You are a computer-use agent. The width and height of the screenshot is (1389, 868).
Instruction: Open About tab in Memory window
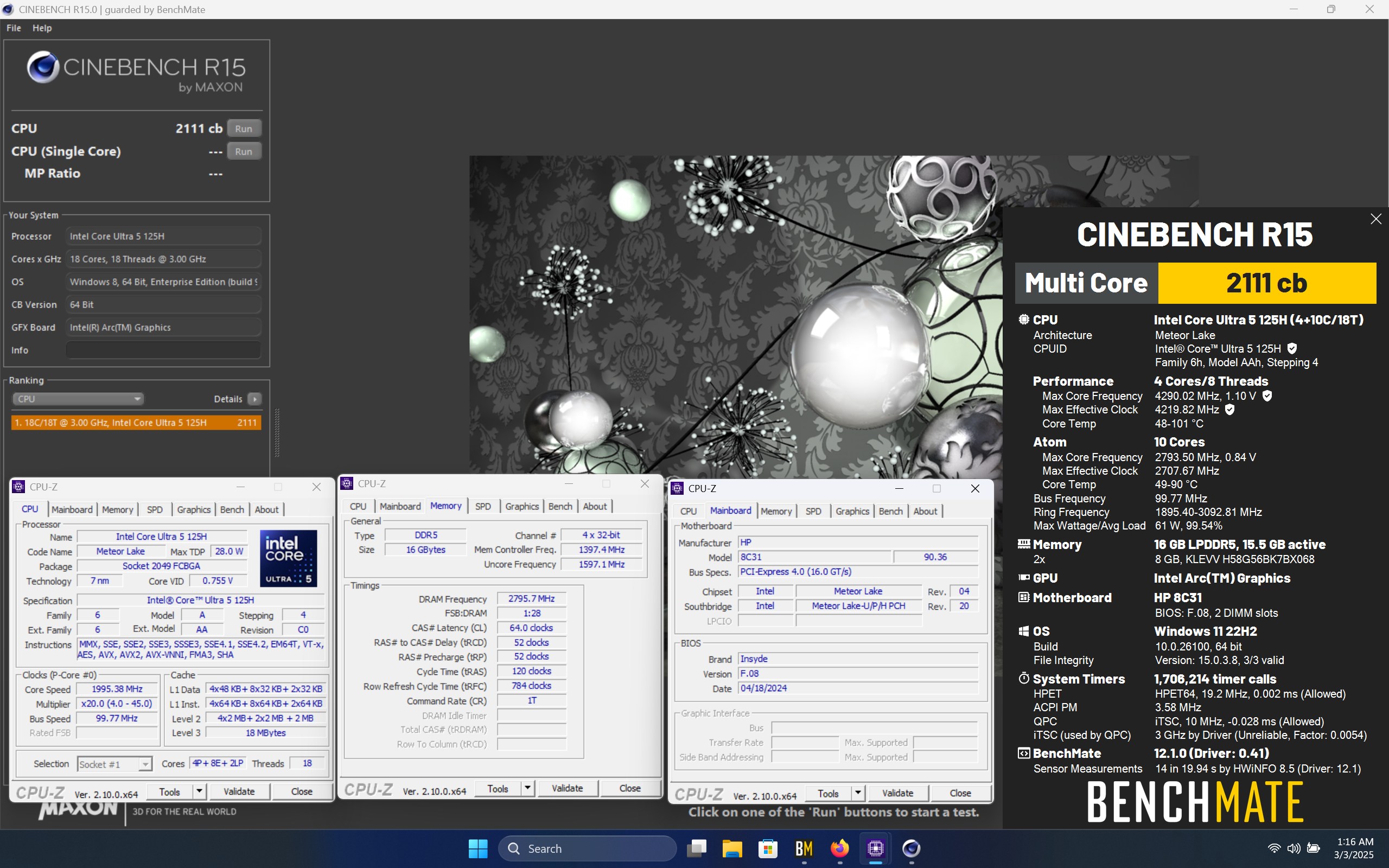coord(595,506)
